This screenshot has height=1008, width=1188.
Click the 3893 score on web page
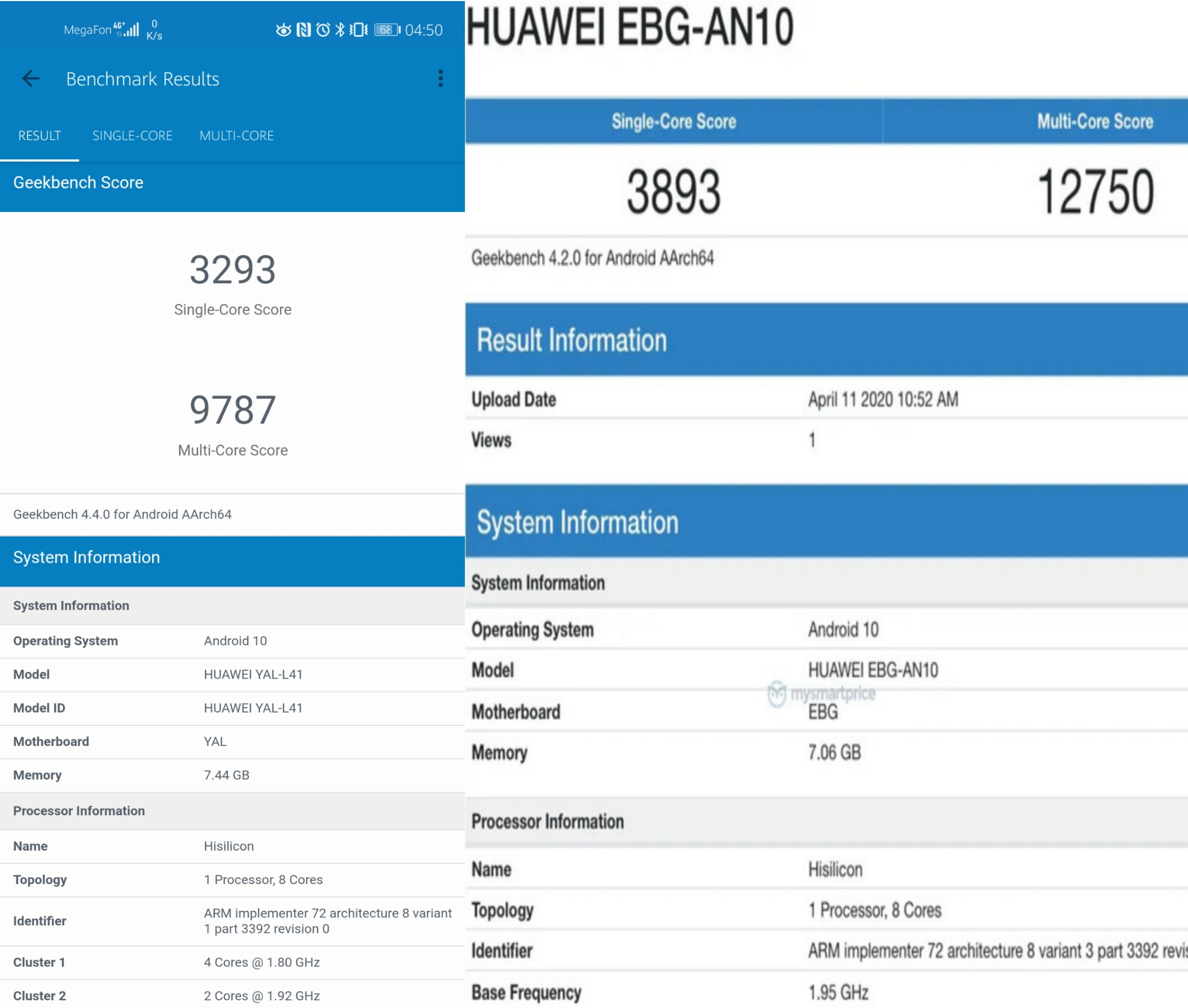tap(674, 193)
